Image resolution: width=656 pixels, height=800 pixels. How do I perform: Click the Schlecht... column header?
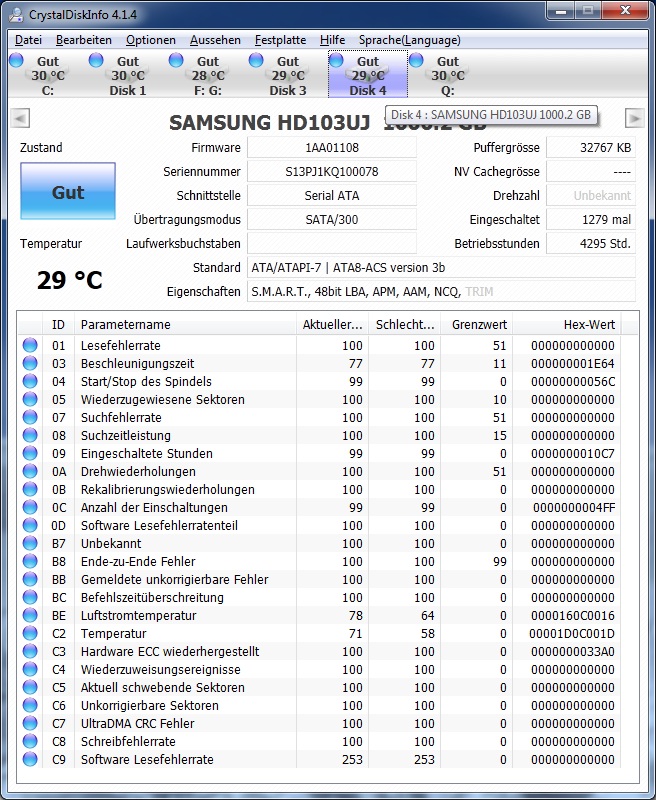405,324
